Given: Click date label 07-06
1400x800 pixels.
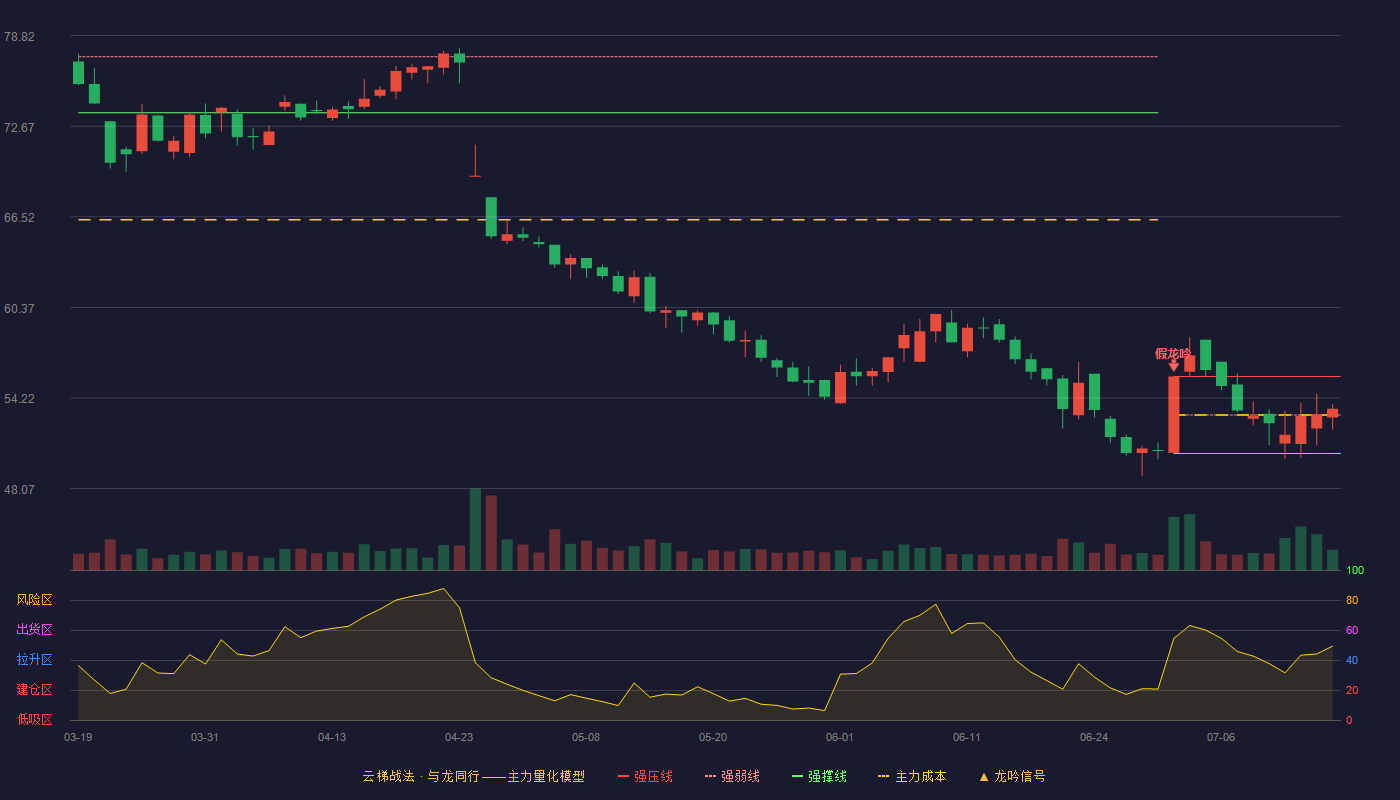Looking at the screenshot, I should 1221,737.
